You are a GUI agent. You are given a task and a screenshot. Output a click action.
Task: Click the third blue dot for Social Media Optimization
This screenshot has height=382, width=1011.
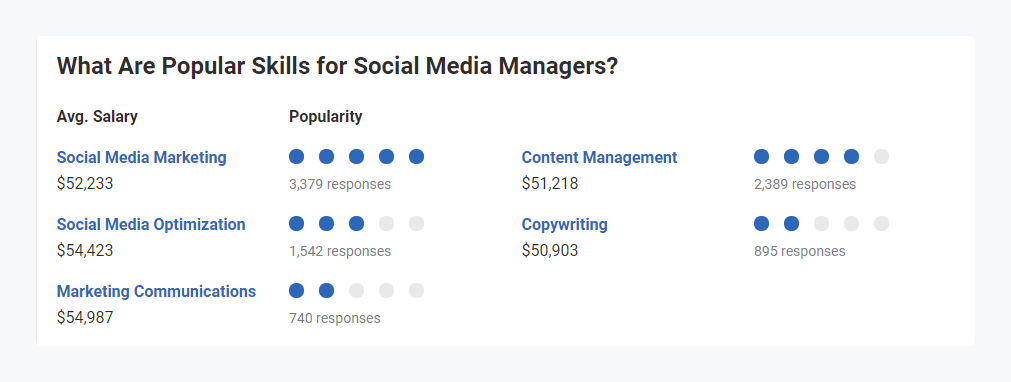(x=357, y=223)
